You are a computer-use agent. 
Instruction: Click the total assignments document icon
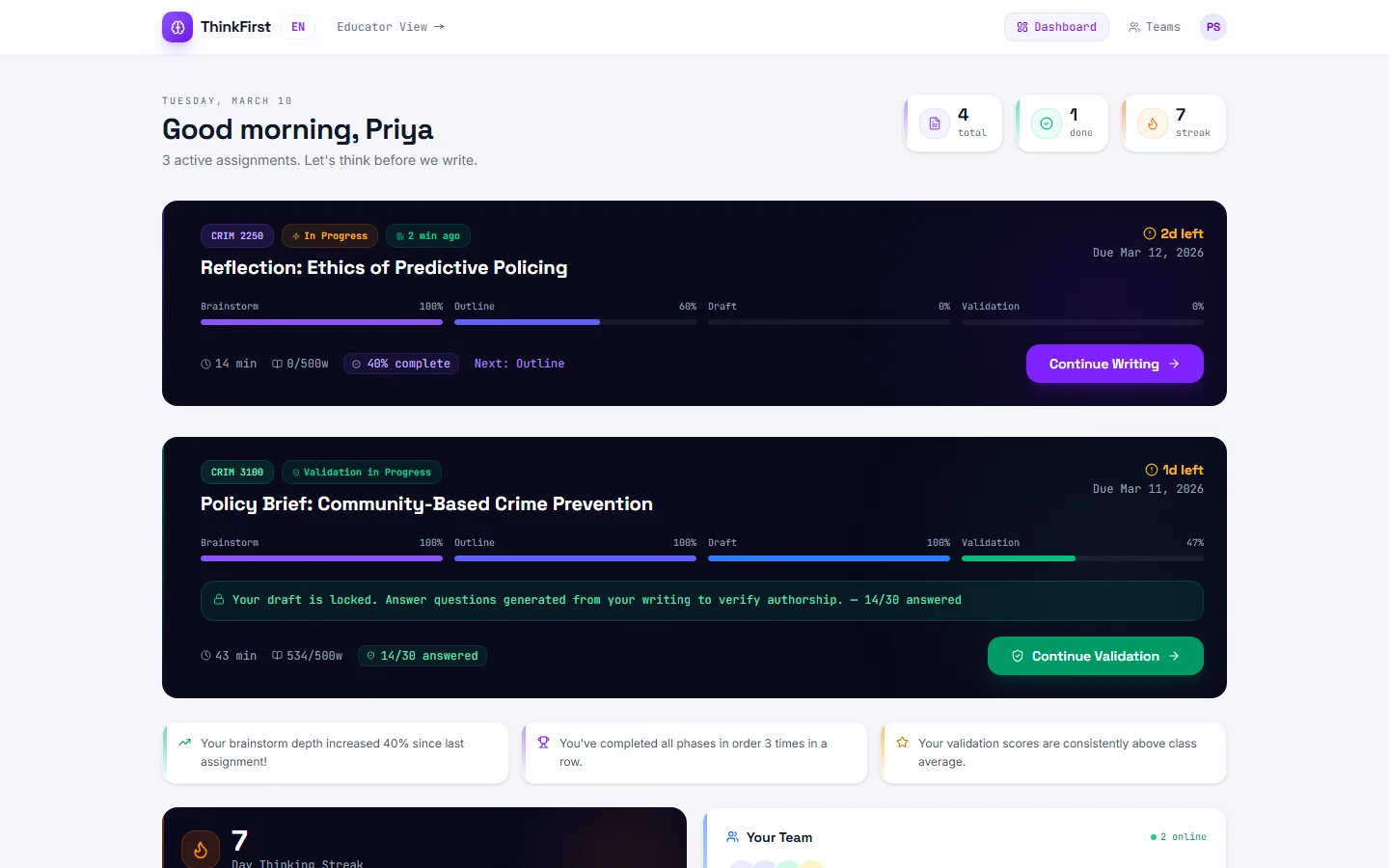coord(935,123)
